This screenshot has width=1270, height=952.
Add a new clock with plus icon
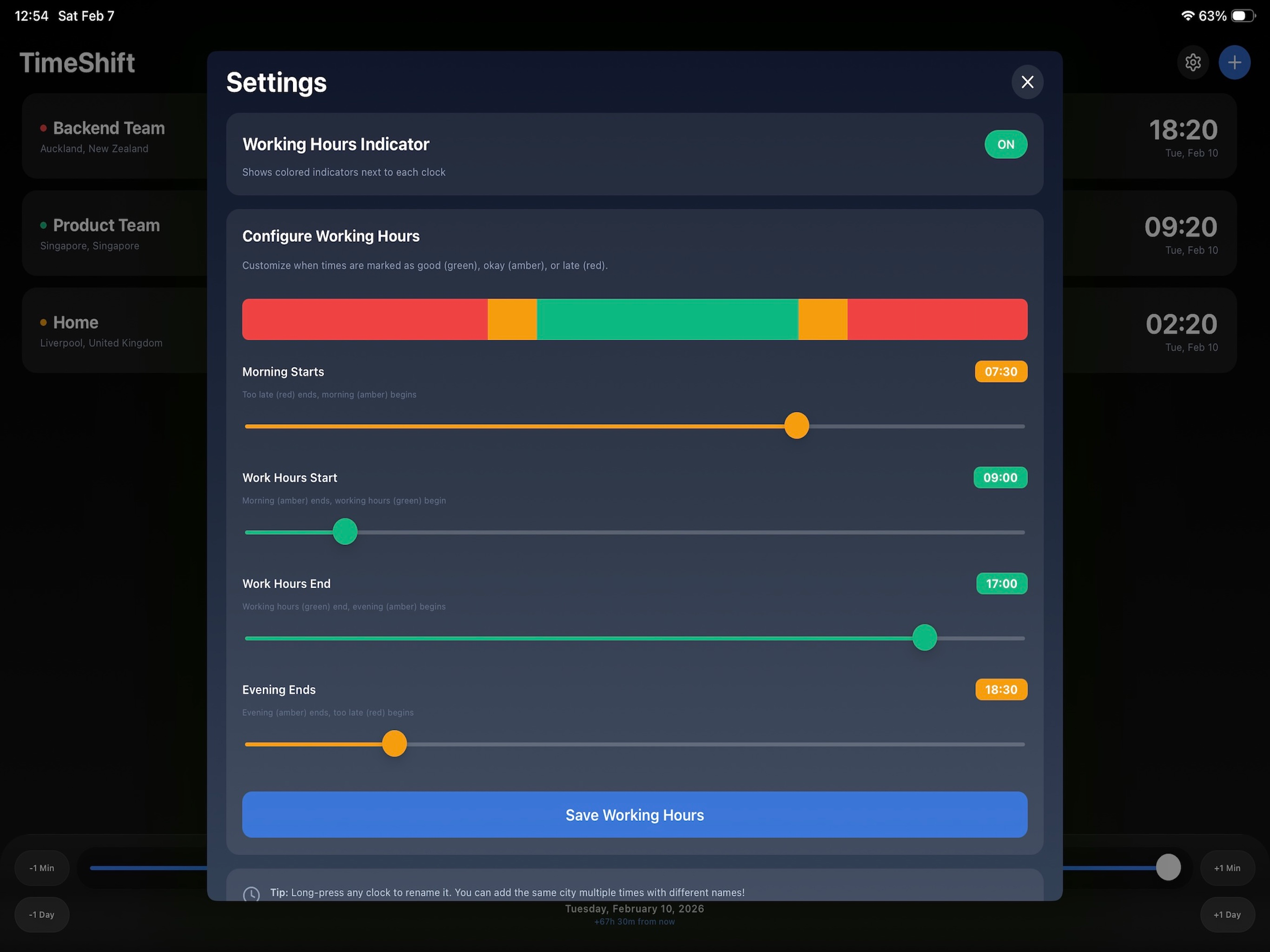[1234, 62]
